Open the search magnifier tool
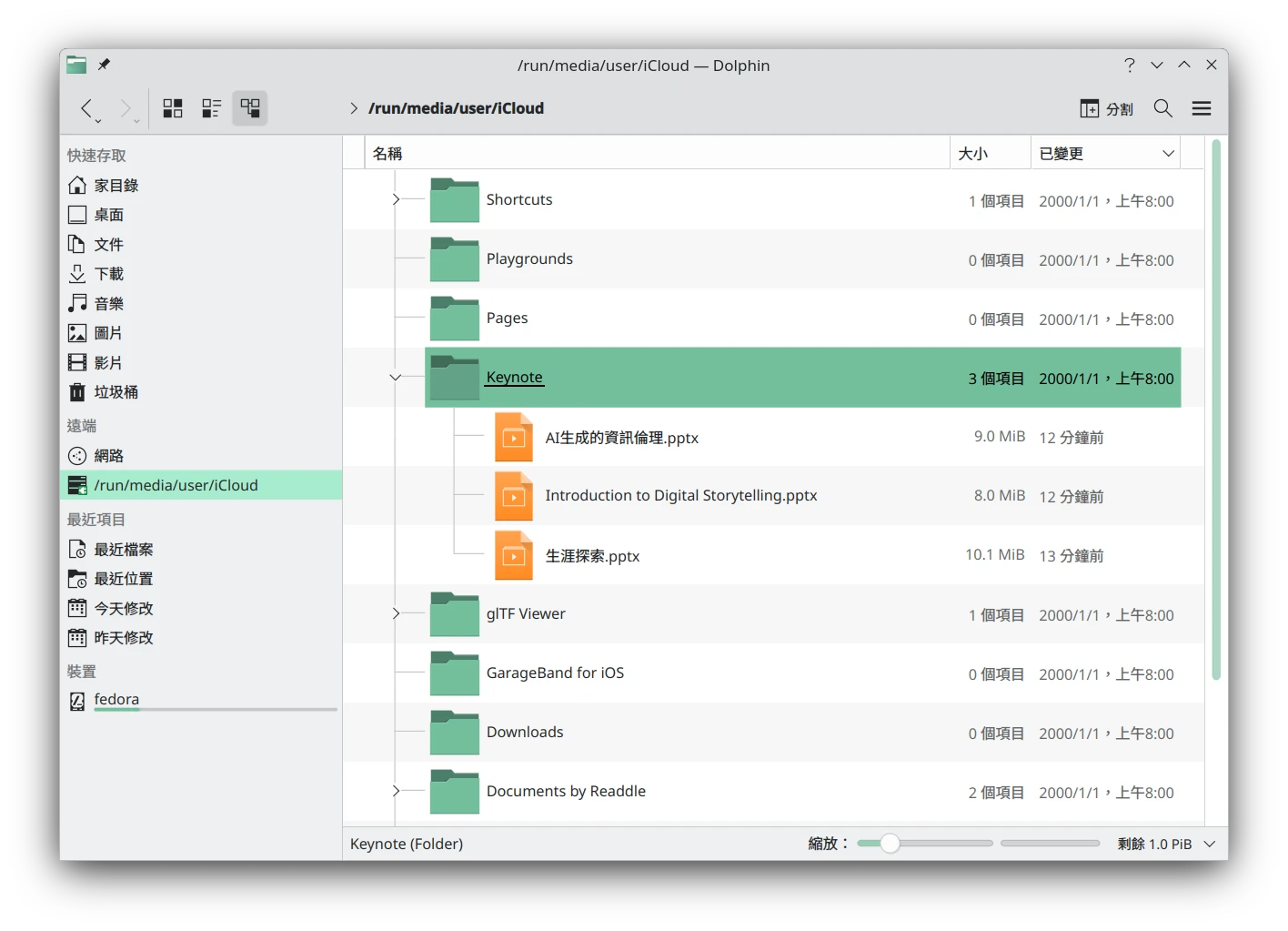Image resolution: width=1288 pixels, height=931 pixels. 1162,109
